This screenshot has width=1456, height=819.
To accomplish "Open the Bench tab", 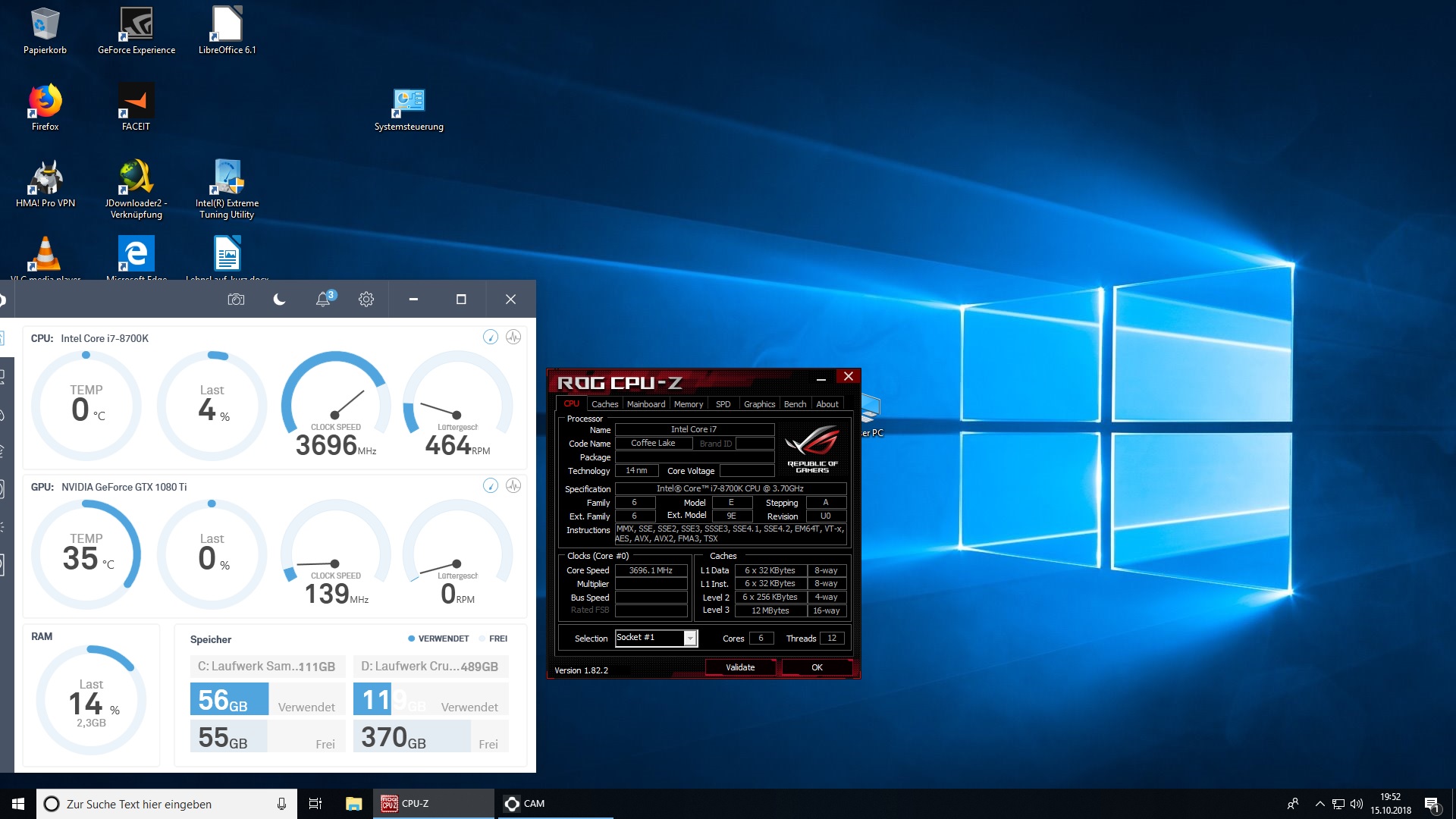I will [x=795, y=404].
